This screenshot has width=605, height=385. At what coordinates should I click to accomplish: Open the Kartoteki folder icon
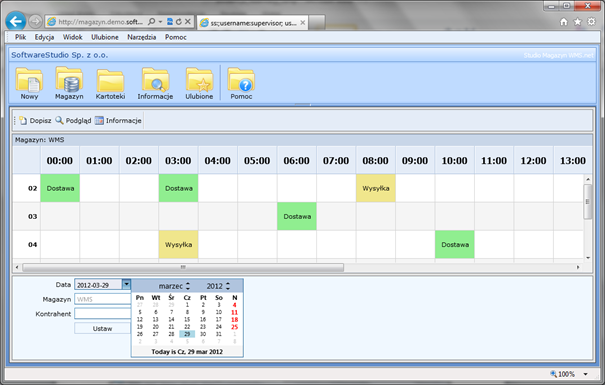[110, 80]
